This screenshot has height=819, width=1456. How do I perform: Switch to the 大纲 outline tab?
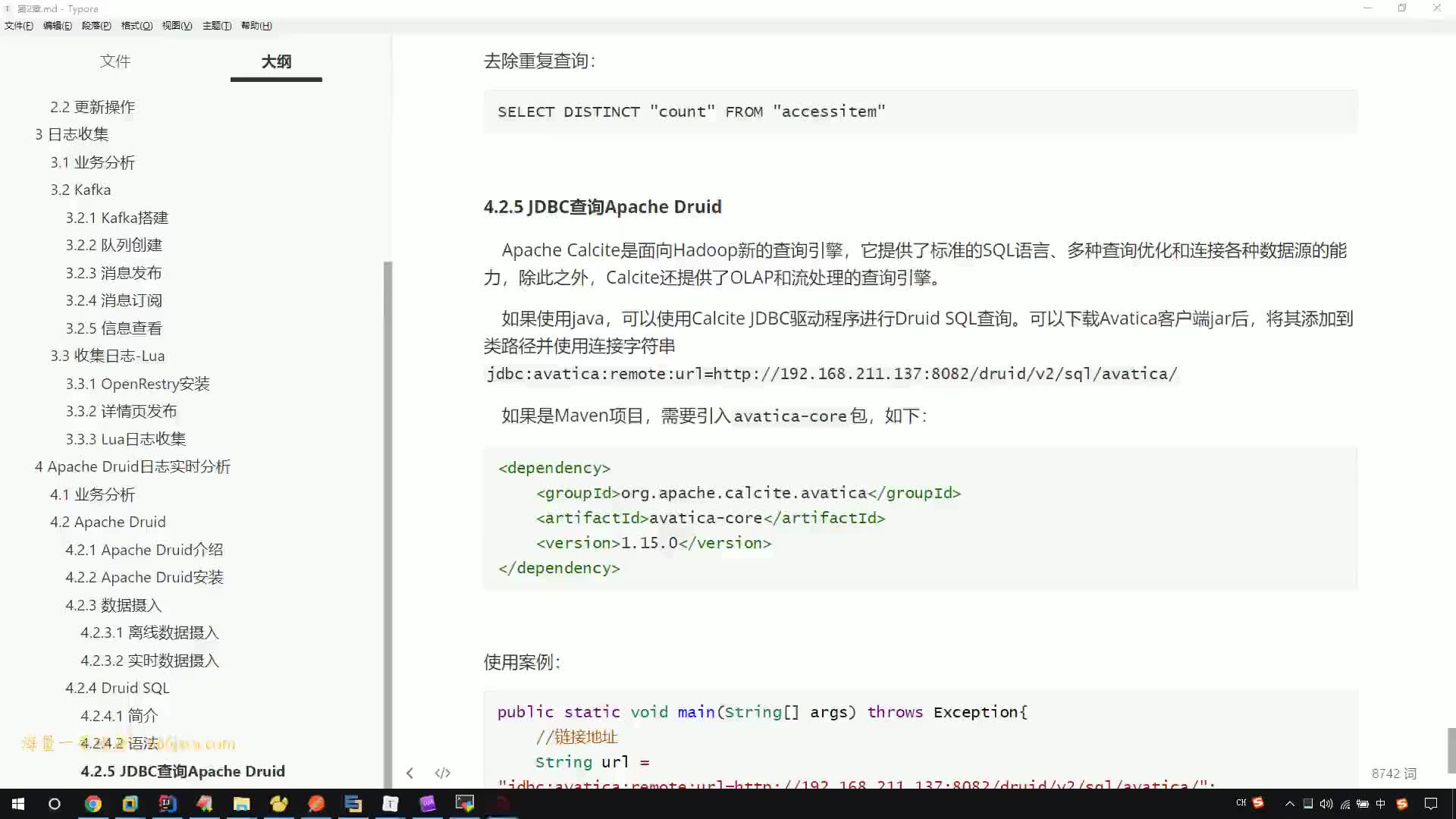(276, 61)
